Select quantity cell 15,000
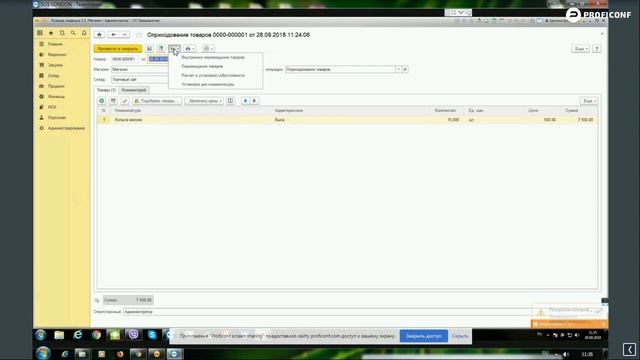 pos(447,120)
